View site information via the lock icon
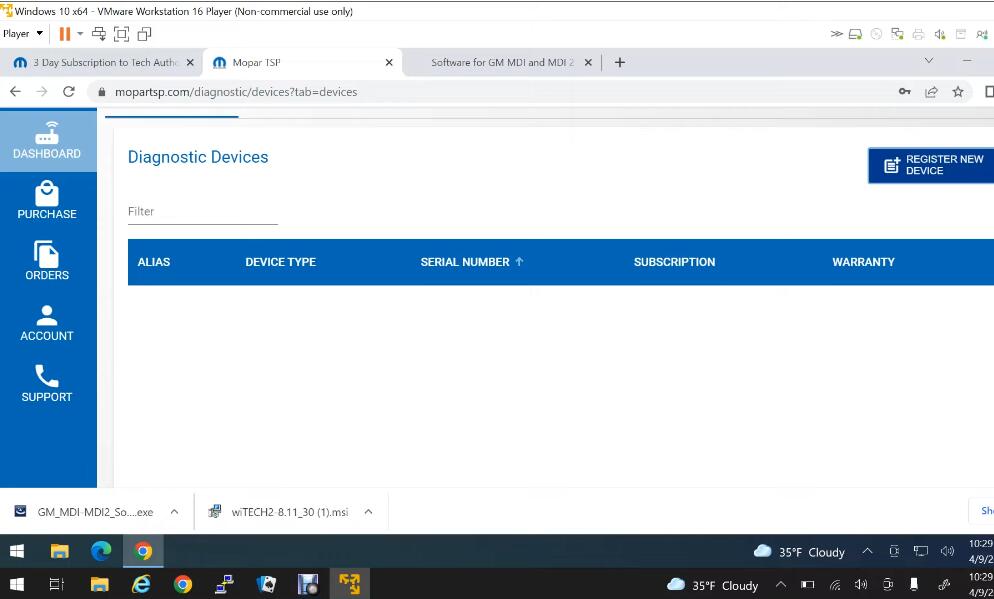This screenshot has height=599, width=994. [101, 92]
